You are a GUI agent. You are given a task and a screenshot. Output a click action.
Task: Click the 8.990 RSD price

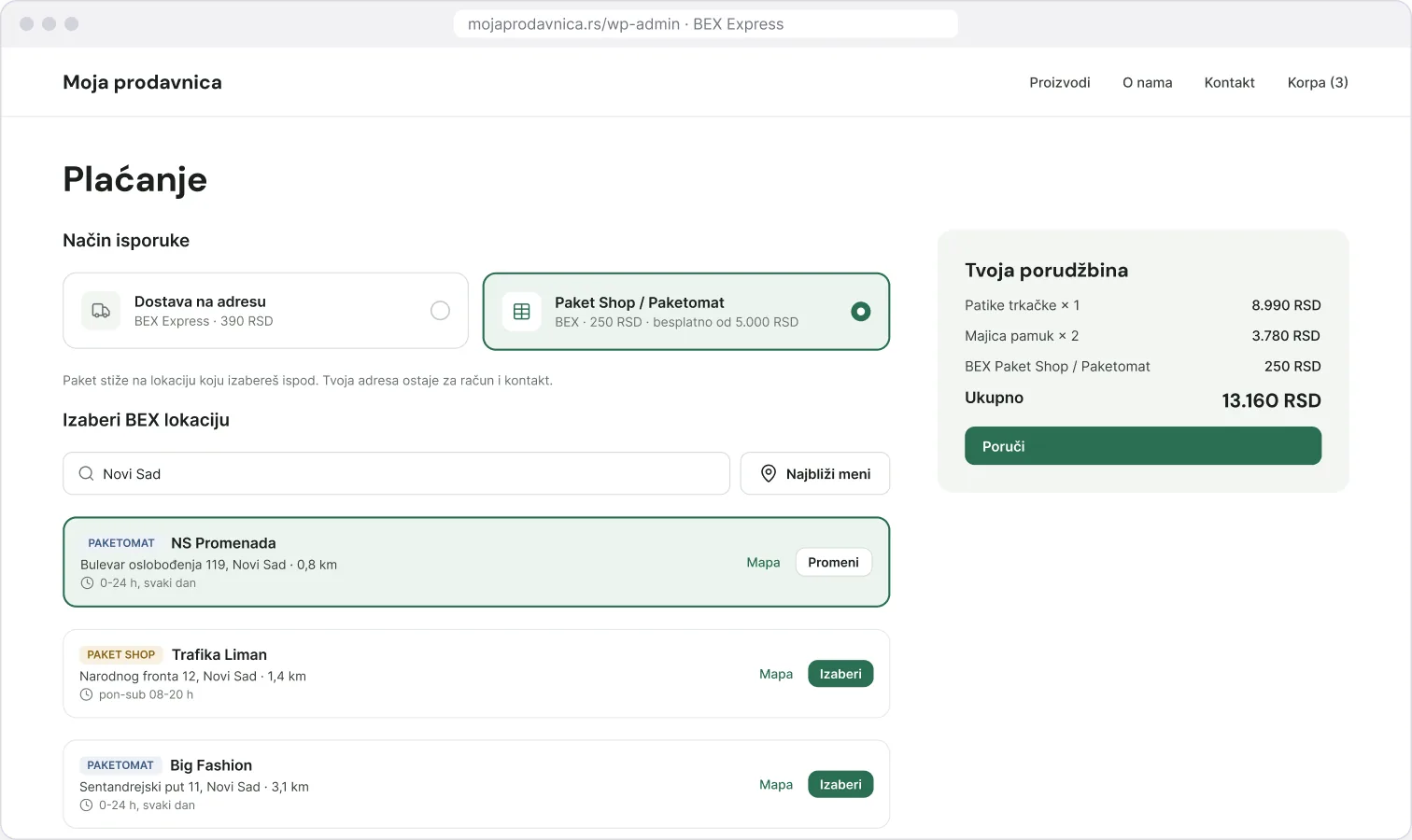point(1286,305)
